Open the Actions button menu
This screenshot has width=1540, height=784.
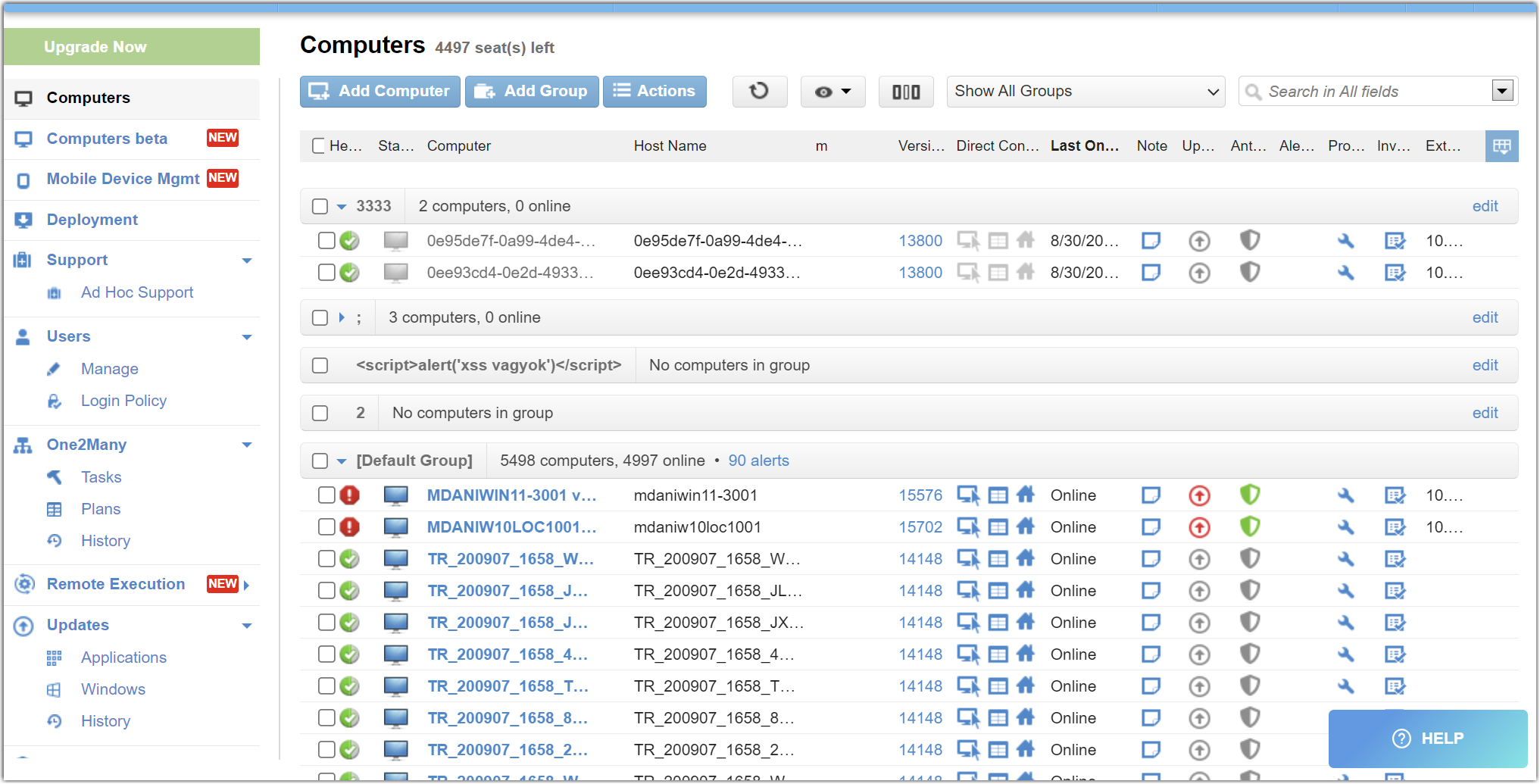pyautogui.click(x=654, y=92)
